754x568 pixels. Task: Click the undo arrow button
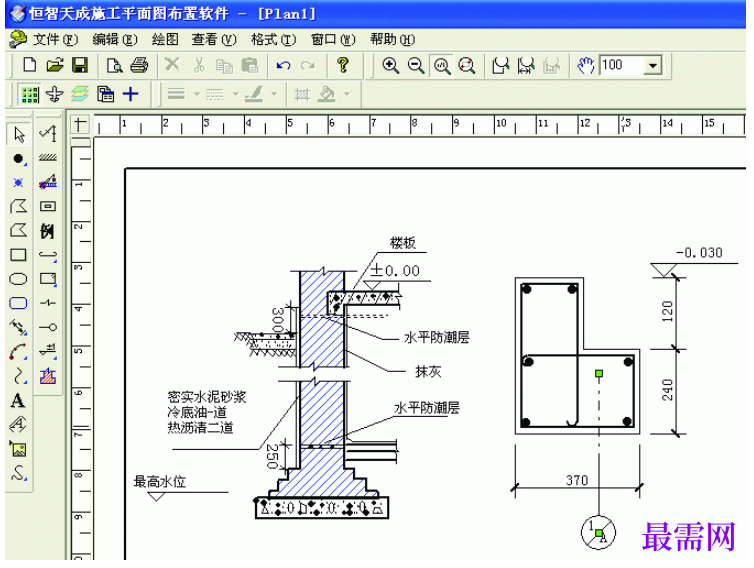tap(283, 65)
